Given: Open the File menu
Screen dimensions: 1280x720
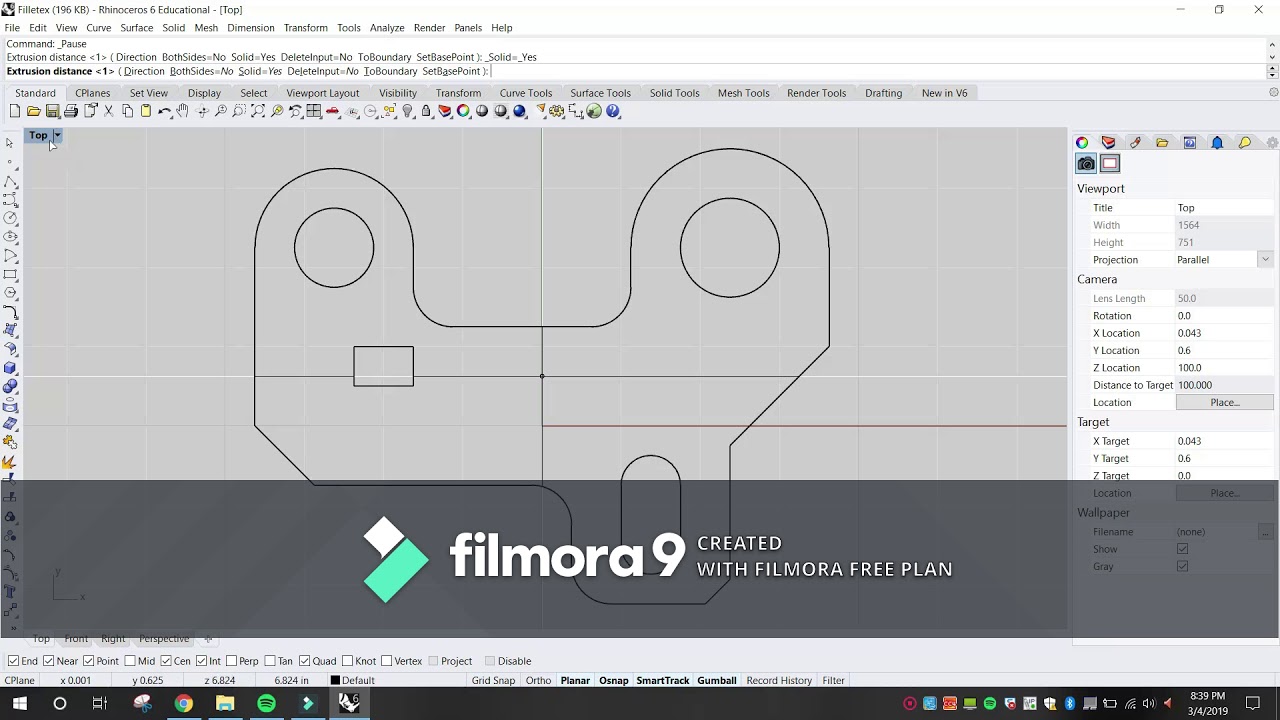Looking at the screenshot, I should pyautogui.click(x=12, y=28).
